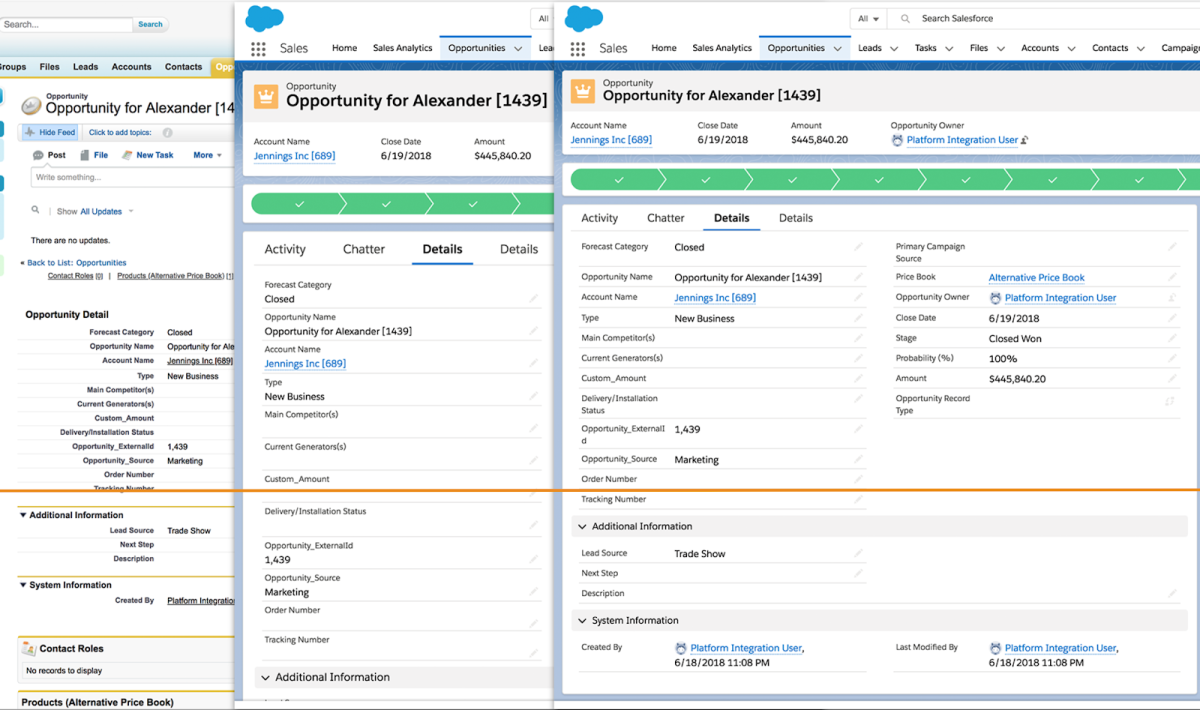Click the Opportunity Record Type change icon
Image resolution: width=1200 pixels, height=710 pixels.
[1170, 401]
